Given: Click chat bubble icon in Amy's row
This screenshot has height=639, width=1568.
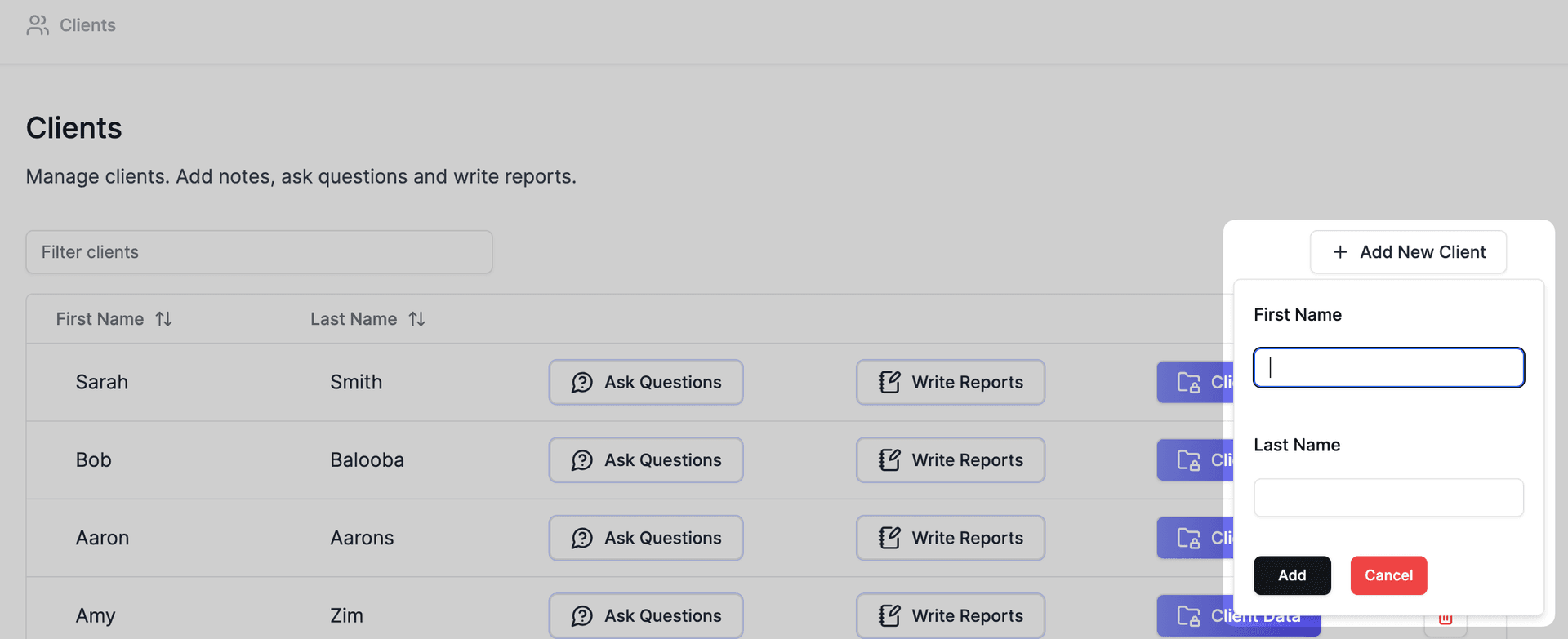Looking at the screenshot, I should click(x=582, y=616).
